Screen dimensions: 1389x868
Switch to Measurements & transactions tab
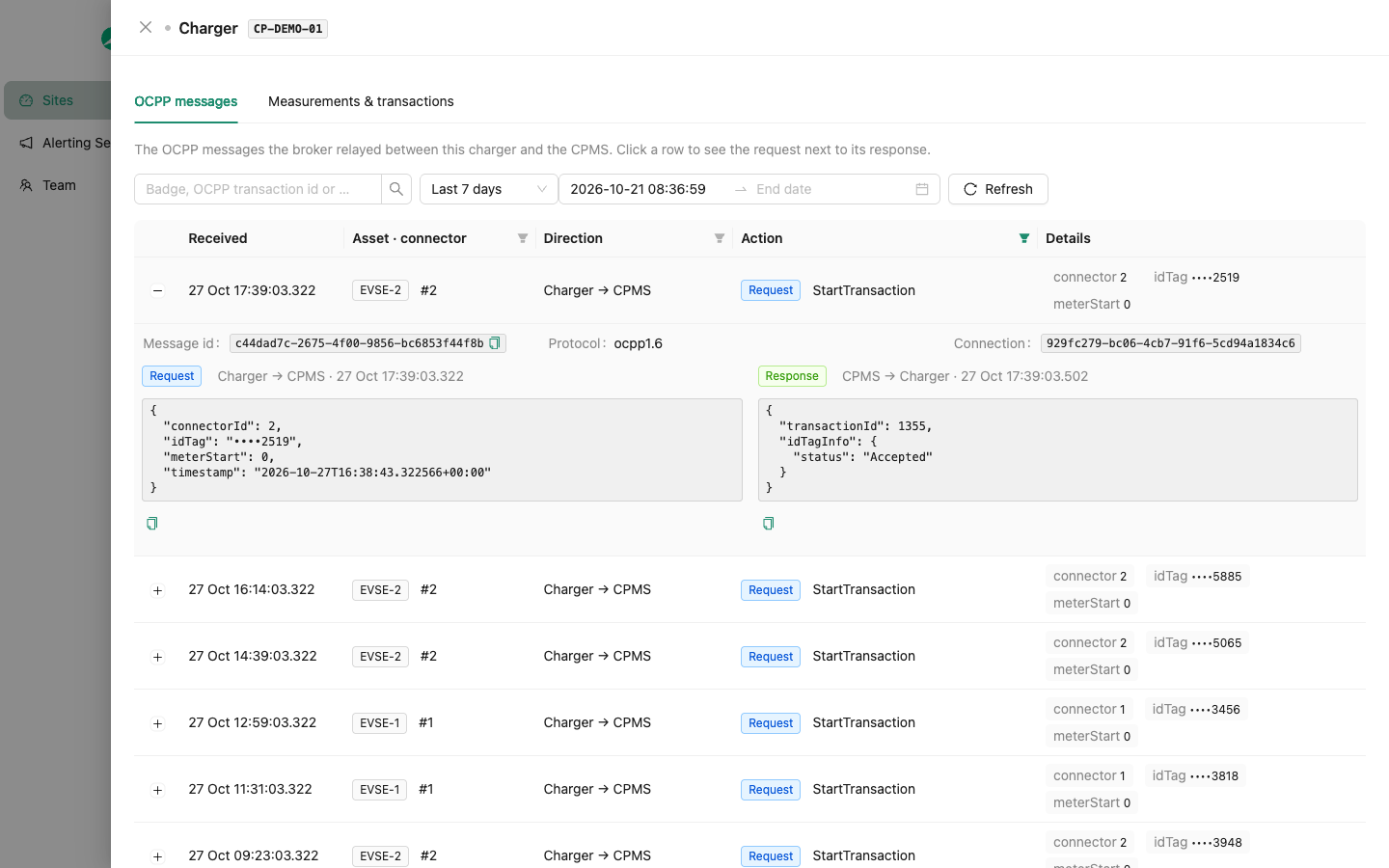(x=361, y=101)
